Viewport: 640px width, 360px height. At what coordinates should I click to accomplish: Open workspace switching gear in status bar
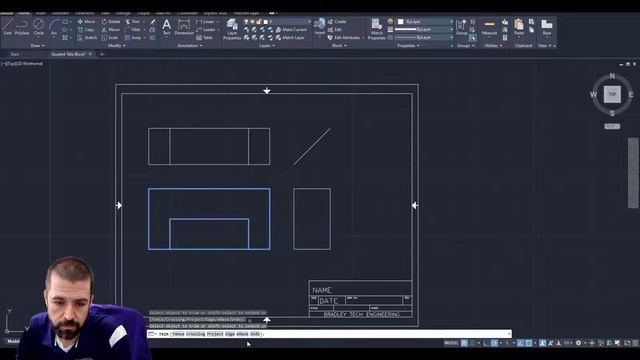pyautogui.click(x=578, y=343)
